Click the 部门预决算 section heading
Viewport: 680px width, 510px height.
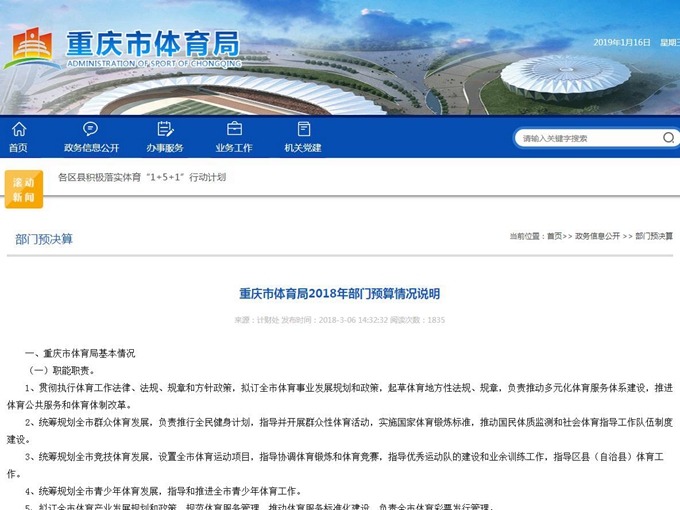click(44, 239)
